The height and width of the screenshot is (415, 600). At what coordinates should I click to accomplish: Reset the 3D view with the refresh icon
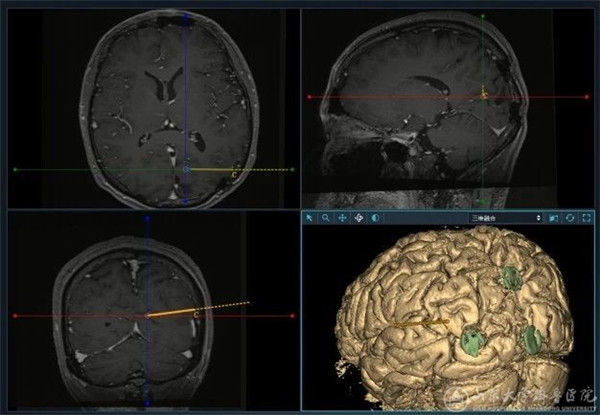click(569, 217)
